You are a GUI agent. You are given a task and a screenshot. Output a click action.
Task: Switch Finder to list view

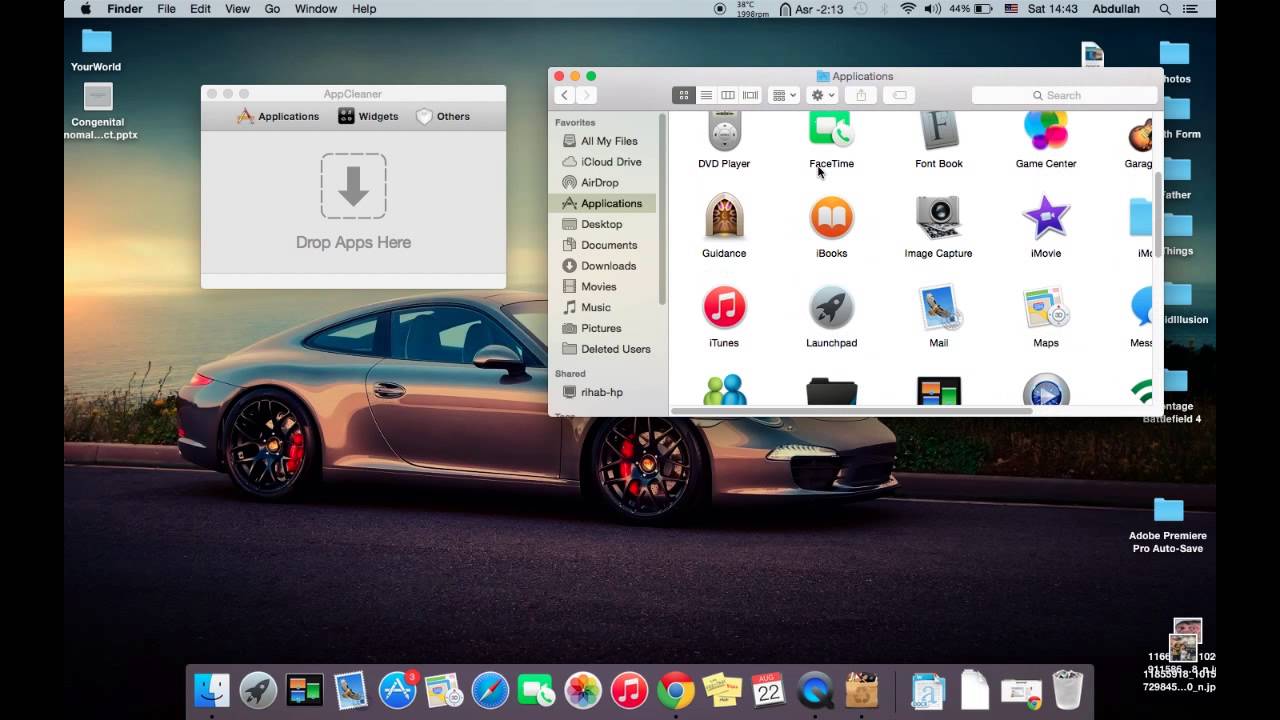(706, 95)
